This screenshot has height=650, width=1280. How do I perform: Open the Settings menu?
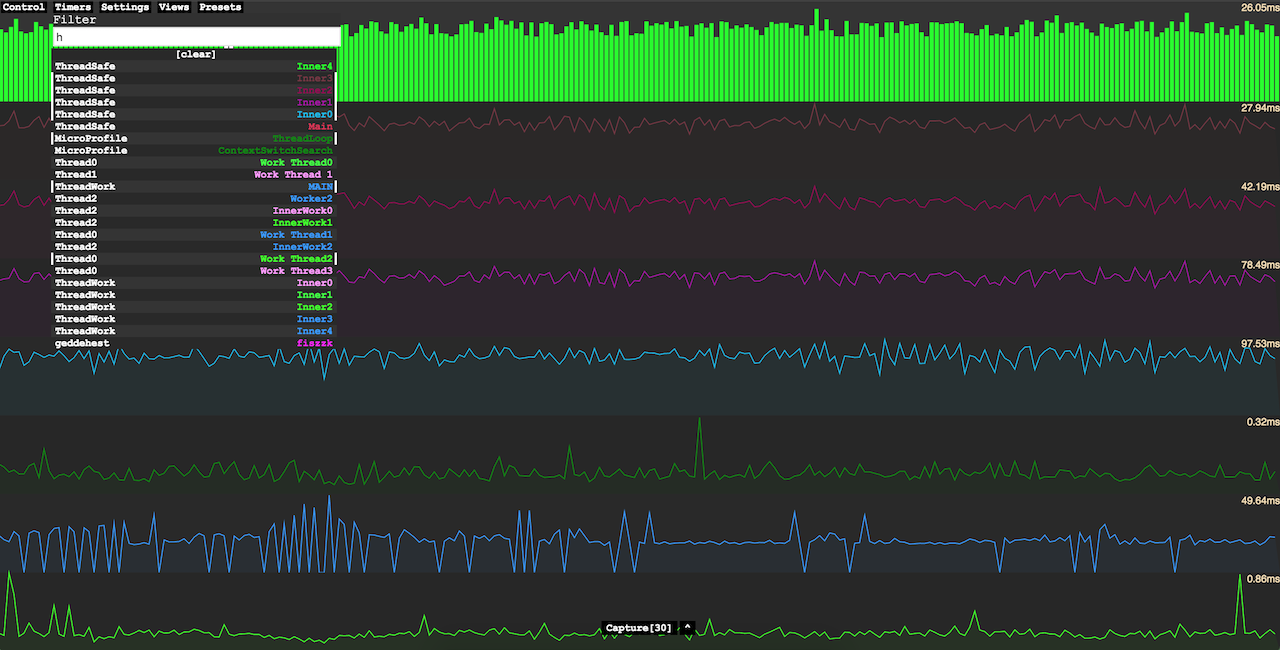coord(125,7)
